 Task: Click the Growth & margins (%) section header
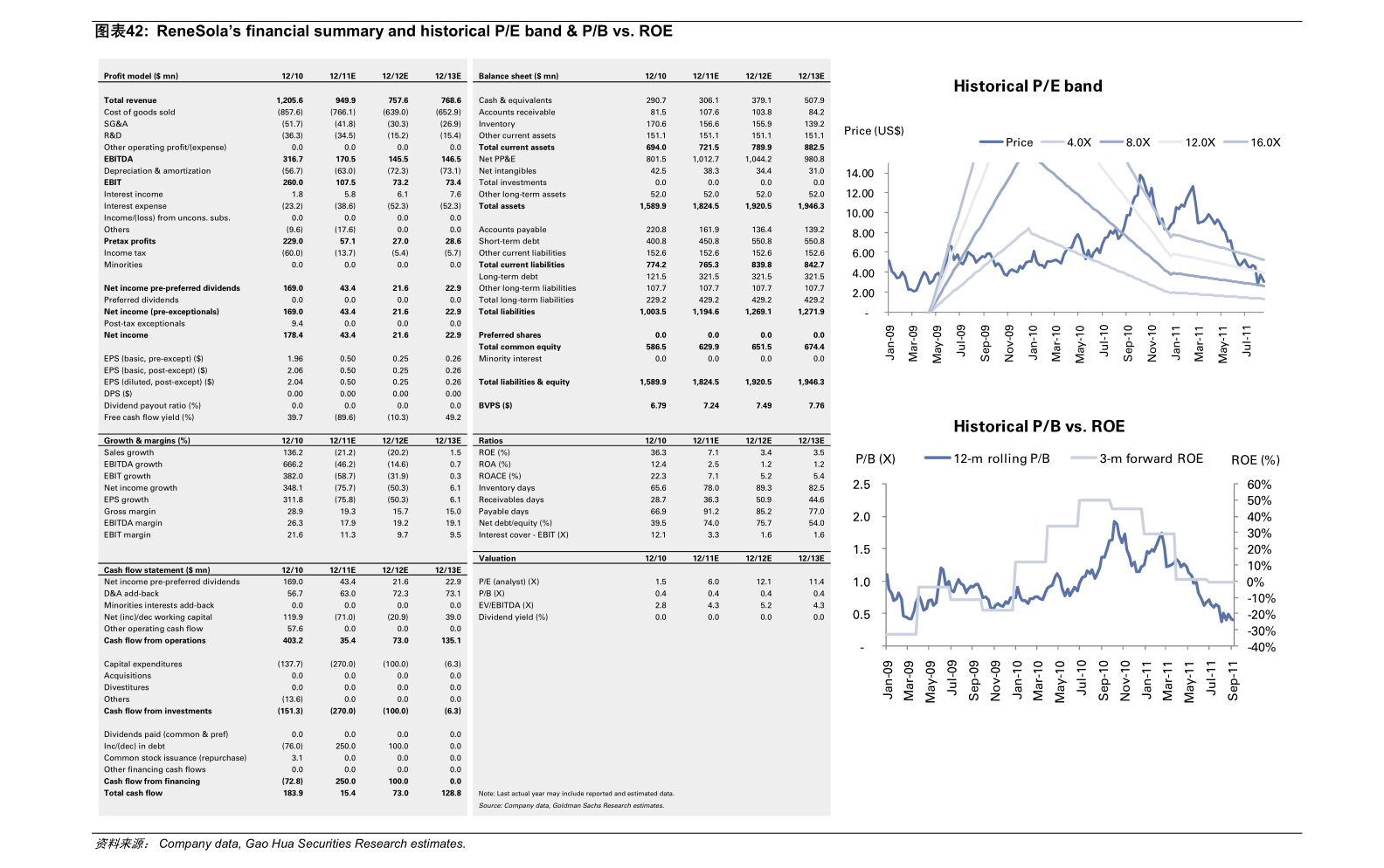(x=147, y=441)
